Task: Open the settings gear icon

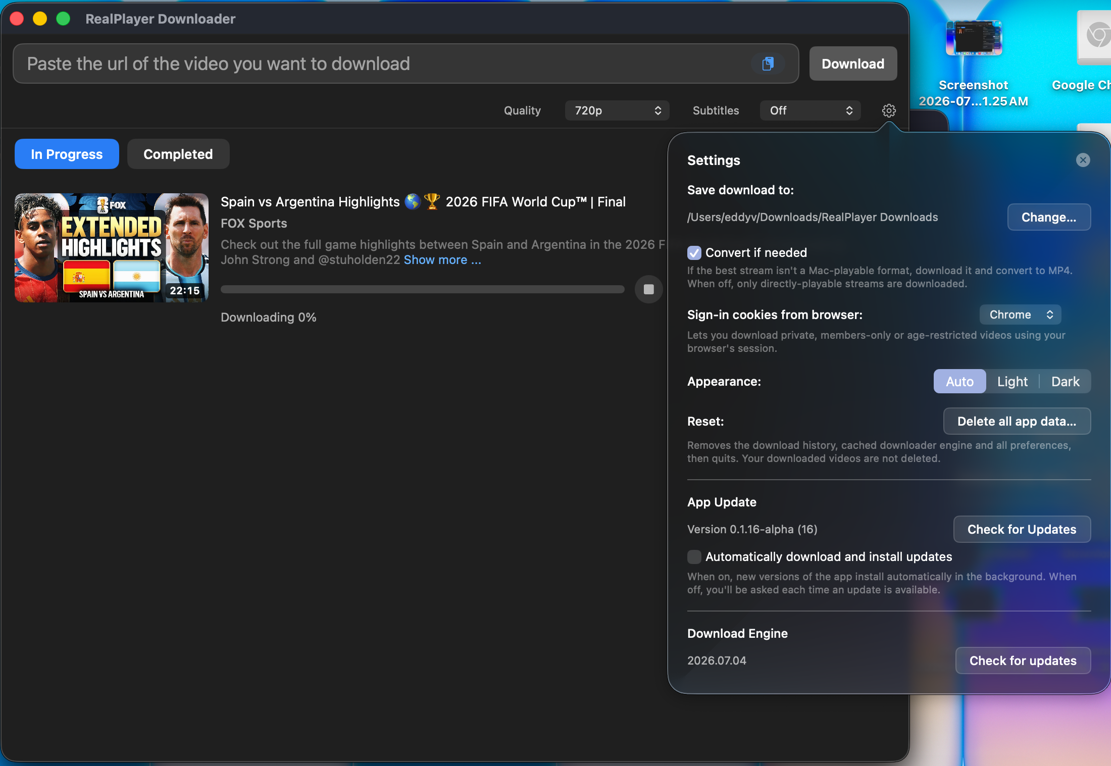Action: coord(889,111)
